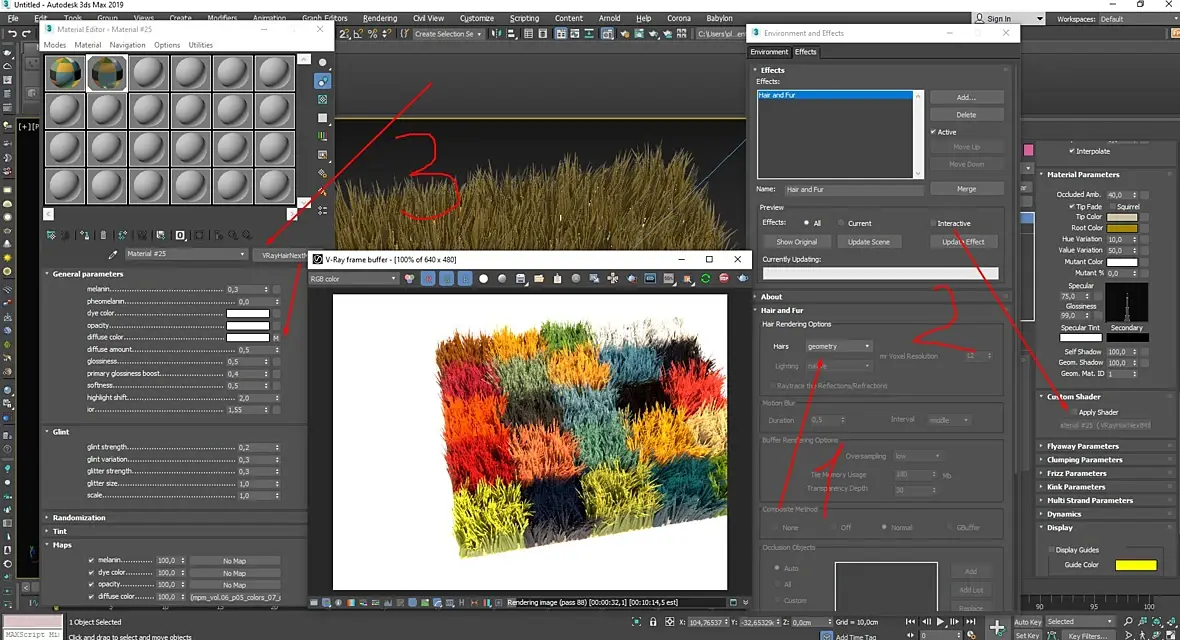Click the eyedropper pick material icon

tap(113, 254)
